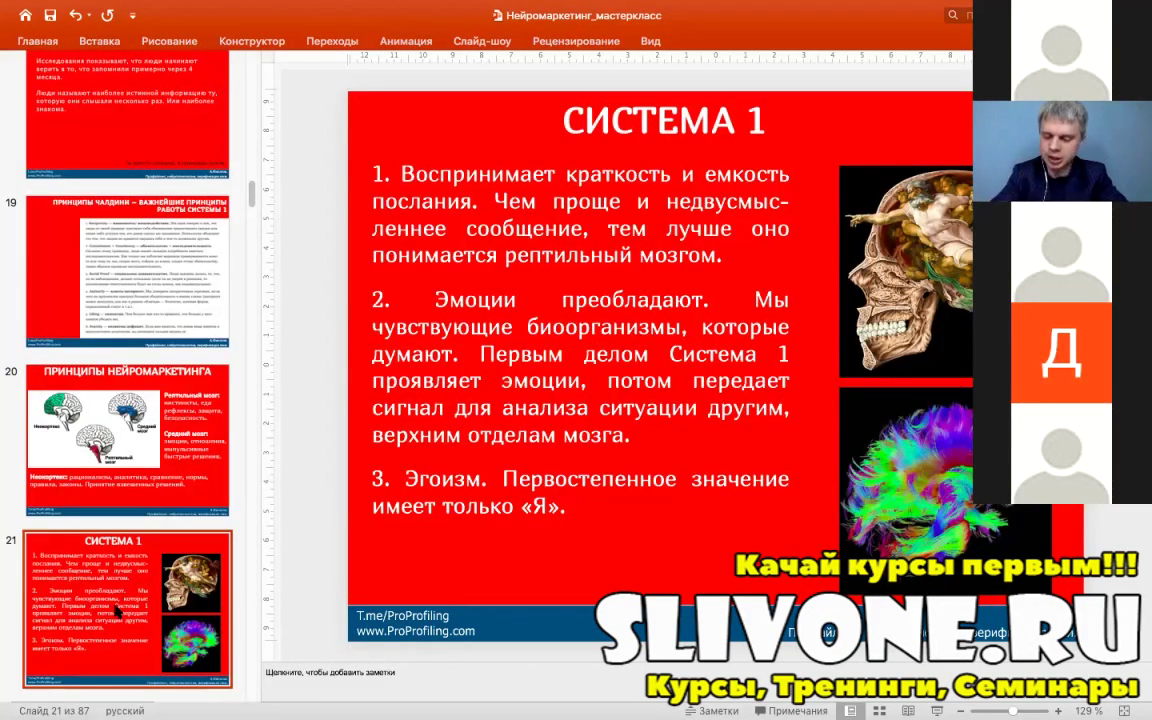Open the Вставка ribbon tab

(99, 41)
